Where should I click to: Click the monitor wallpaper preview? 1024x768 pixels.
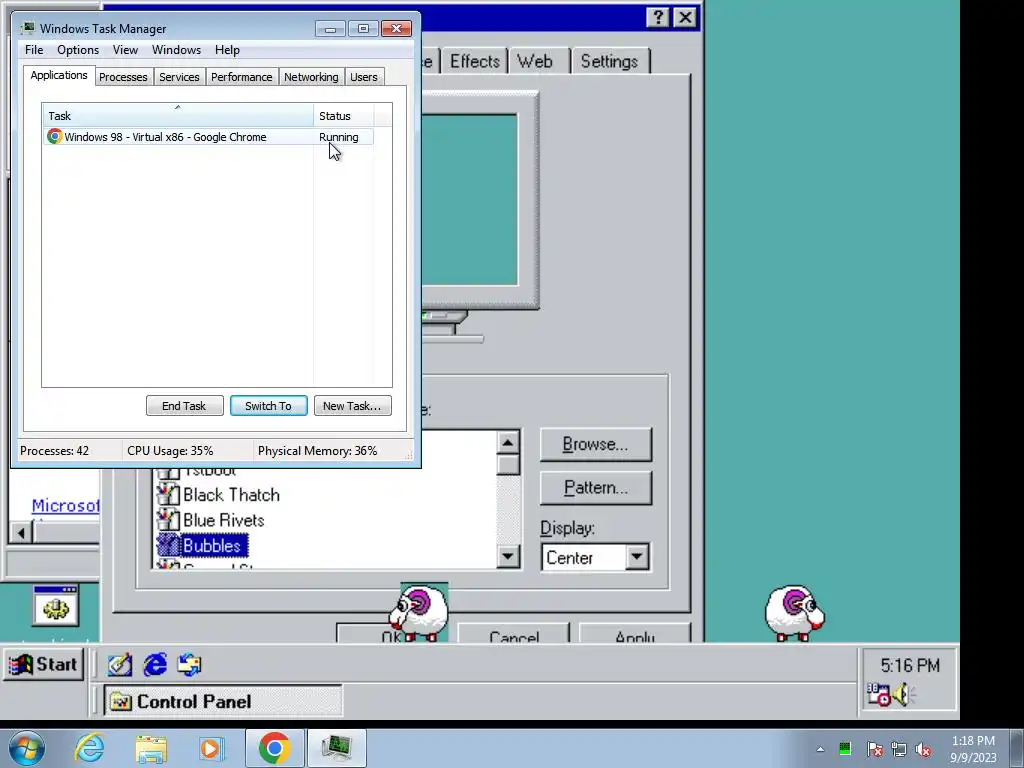point(470,200)
